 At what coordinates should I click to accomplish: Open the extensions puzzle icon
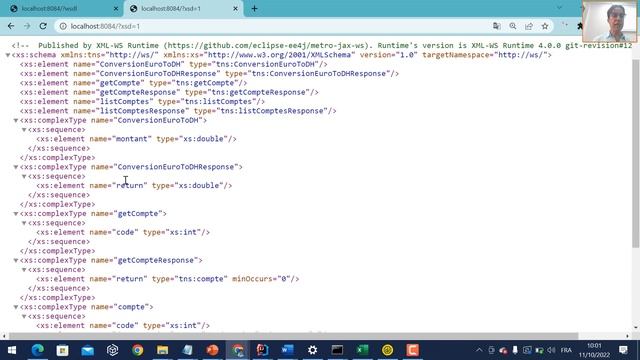point(580,26)
